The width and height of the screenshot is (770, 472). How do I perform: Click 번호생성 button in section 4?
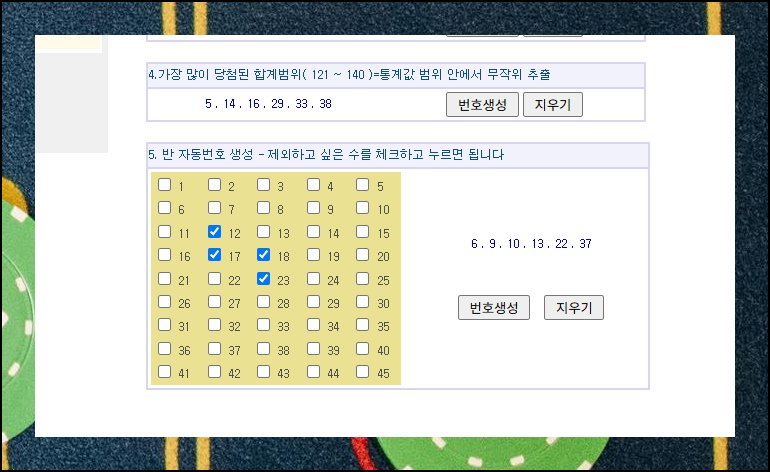pos(482,105)
